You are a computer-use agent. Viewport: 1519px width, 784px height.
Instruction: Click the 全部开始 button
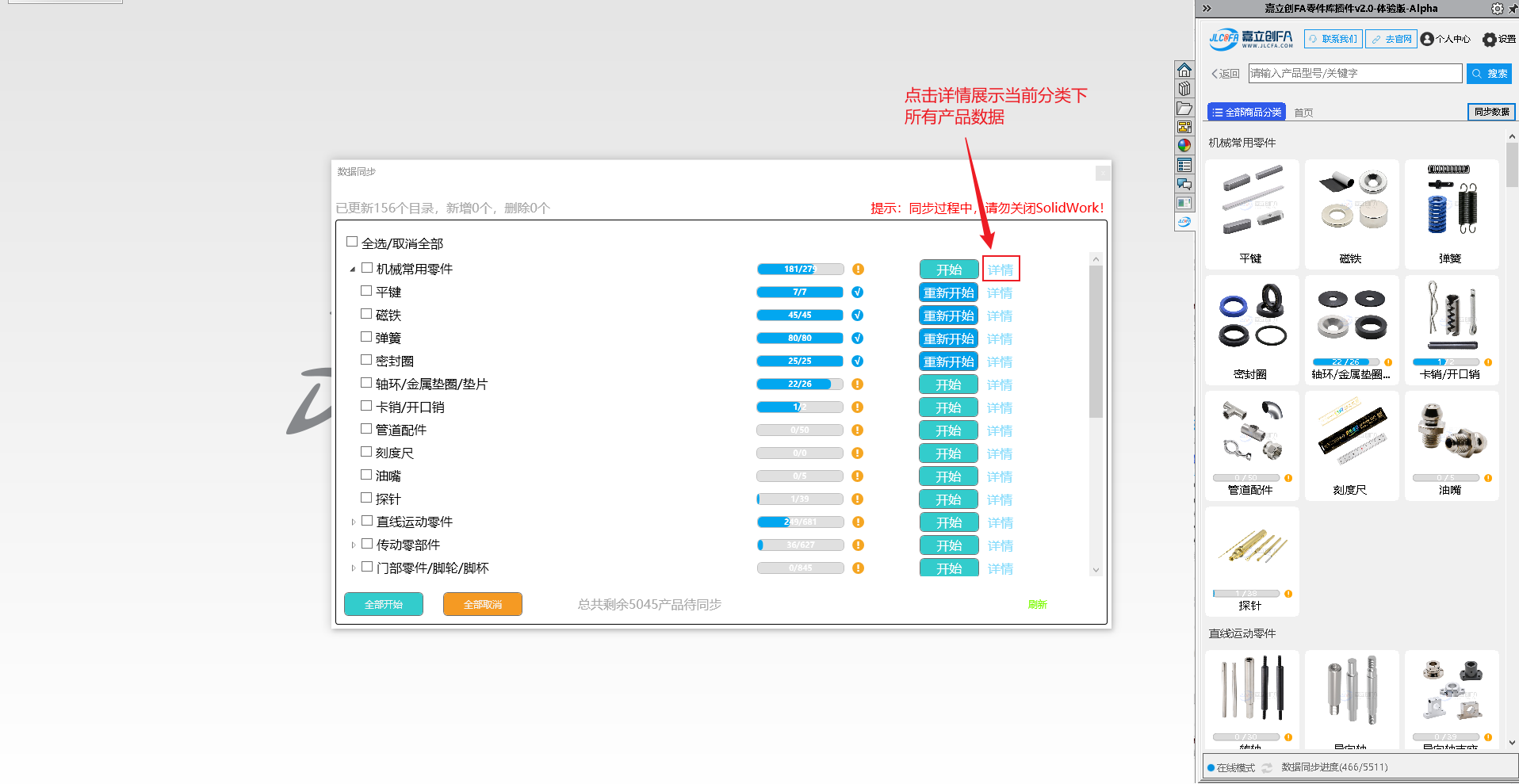384,604
